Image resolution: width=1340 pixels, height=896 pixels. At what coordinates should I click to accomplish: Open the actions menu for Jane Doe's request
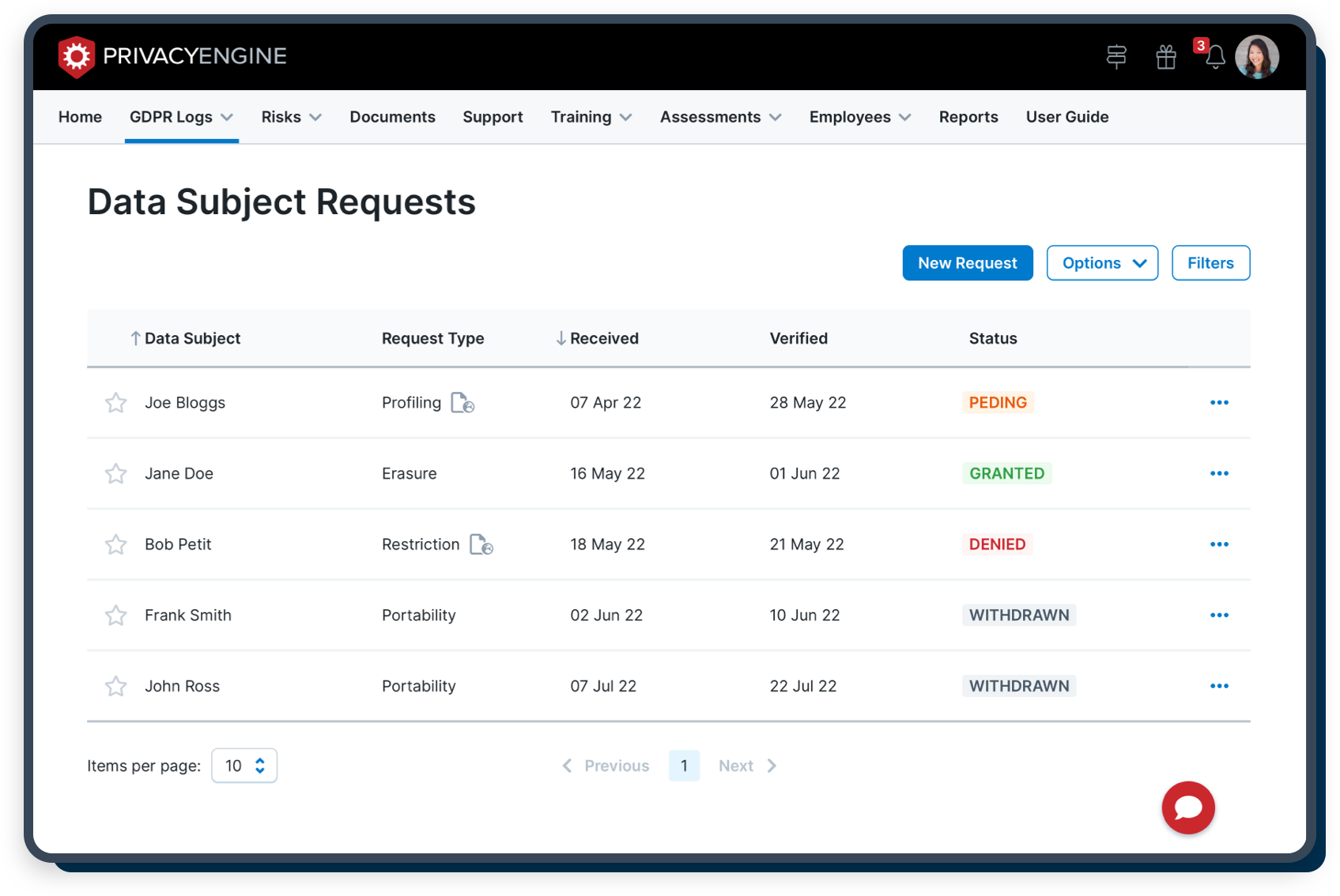pyautogui.click(x=1220, y=473)
